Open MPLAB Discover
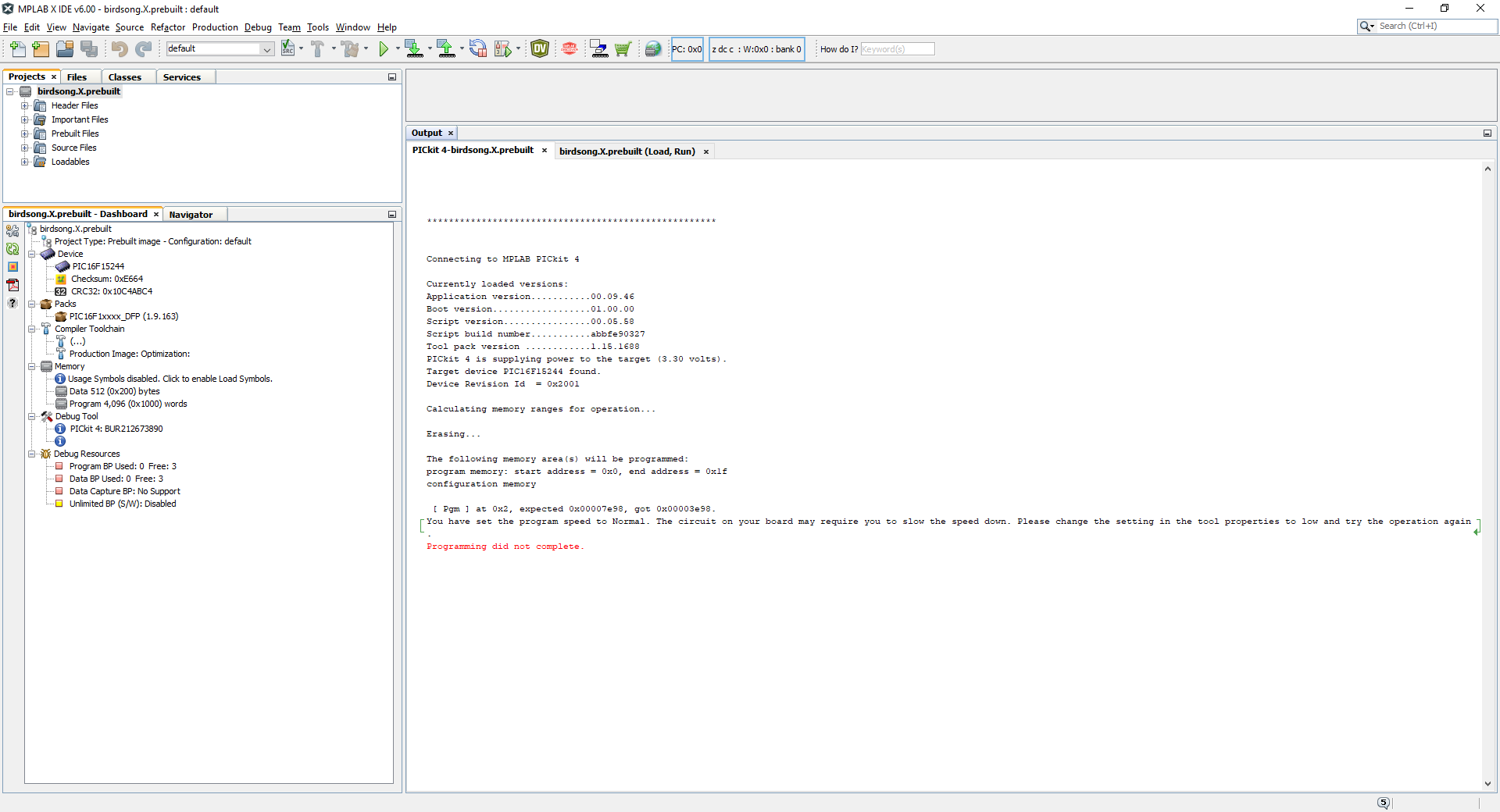The image size is (1500, 812). click(x=569, y=48)
